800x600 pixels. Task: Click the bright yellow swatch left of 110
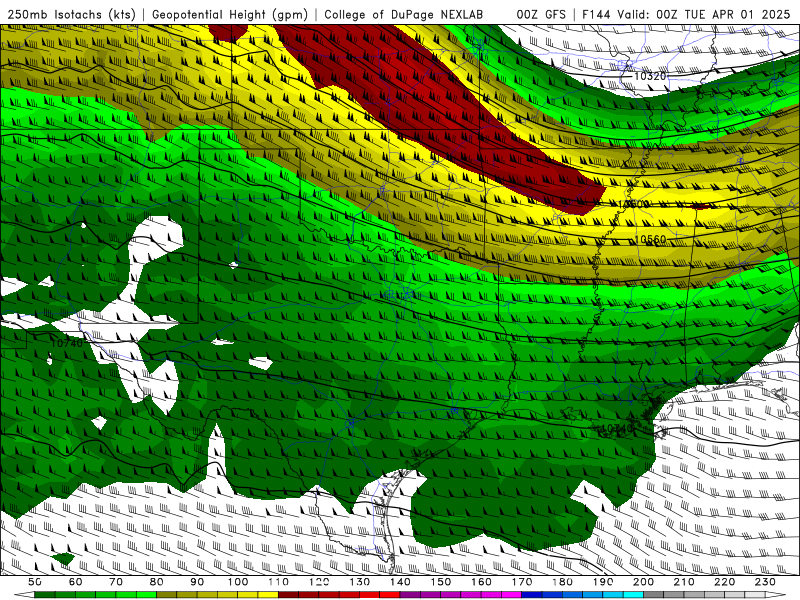tap(268, 595)
